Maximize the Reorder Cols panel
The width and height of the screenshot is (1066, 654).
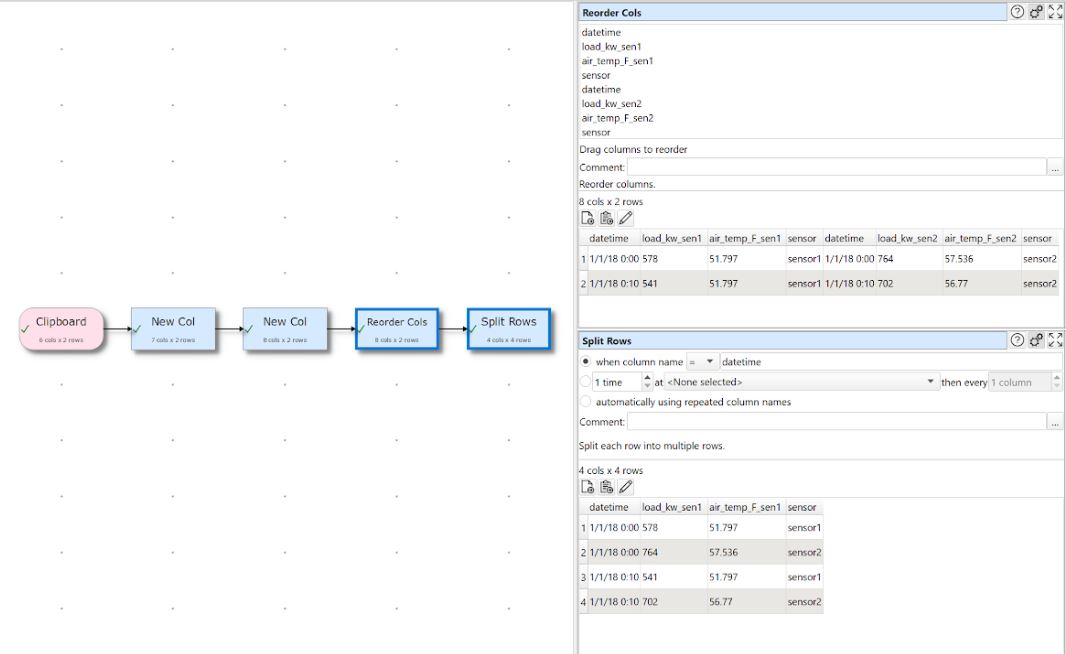(x=1054, y=13)
